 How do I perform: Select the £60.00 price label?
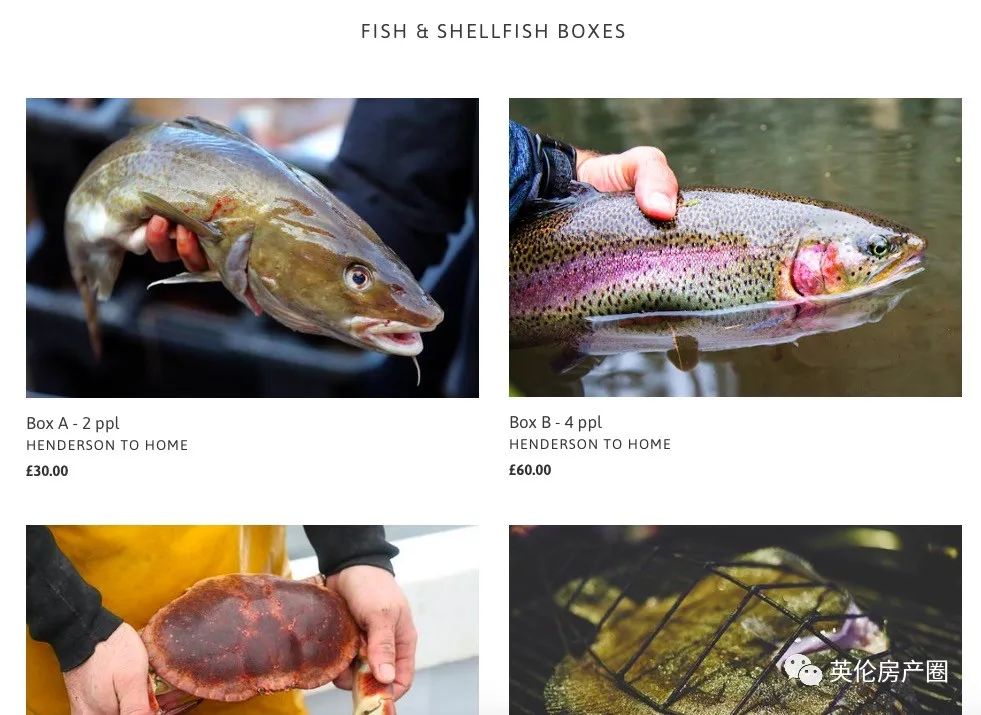[x=530, y=470]
